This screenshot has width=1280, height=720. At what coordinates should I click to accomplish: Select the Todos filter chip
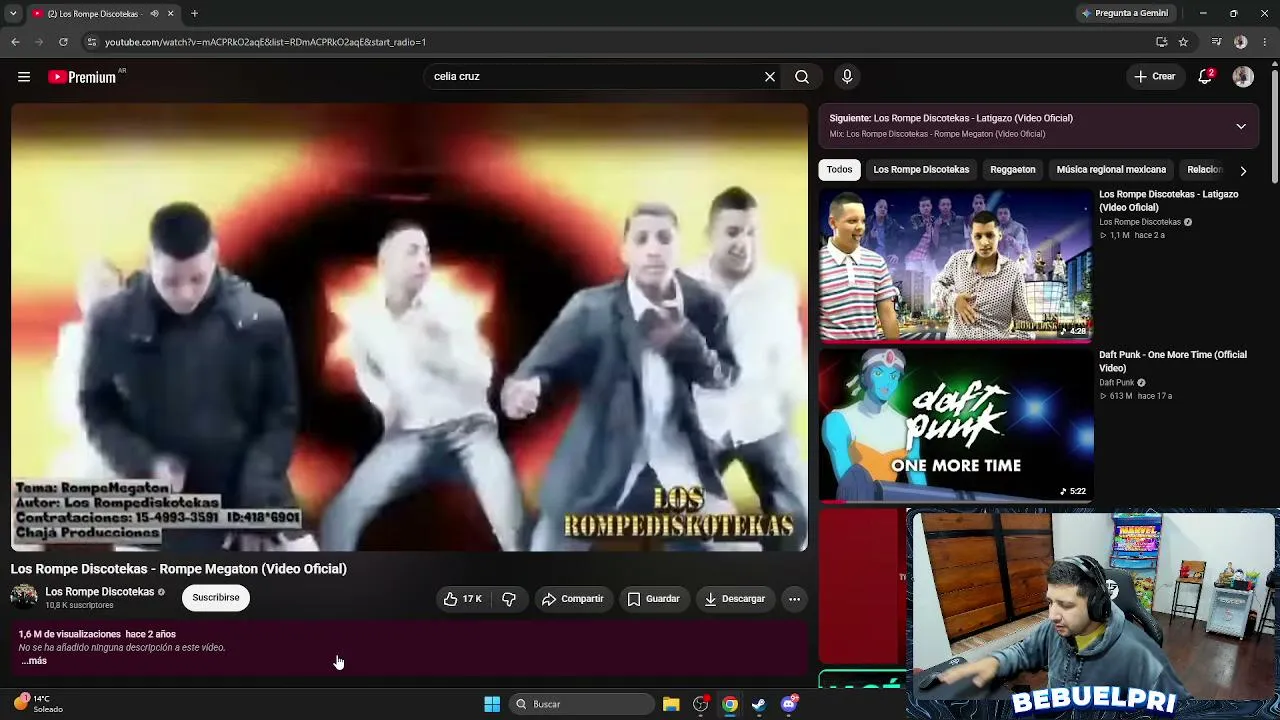840,170
